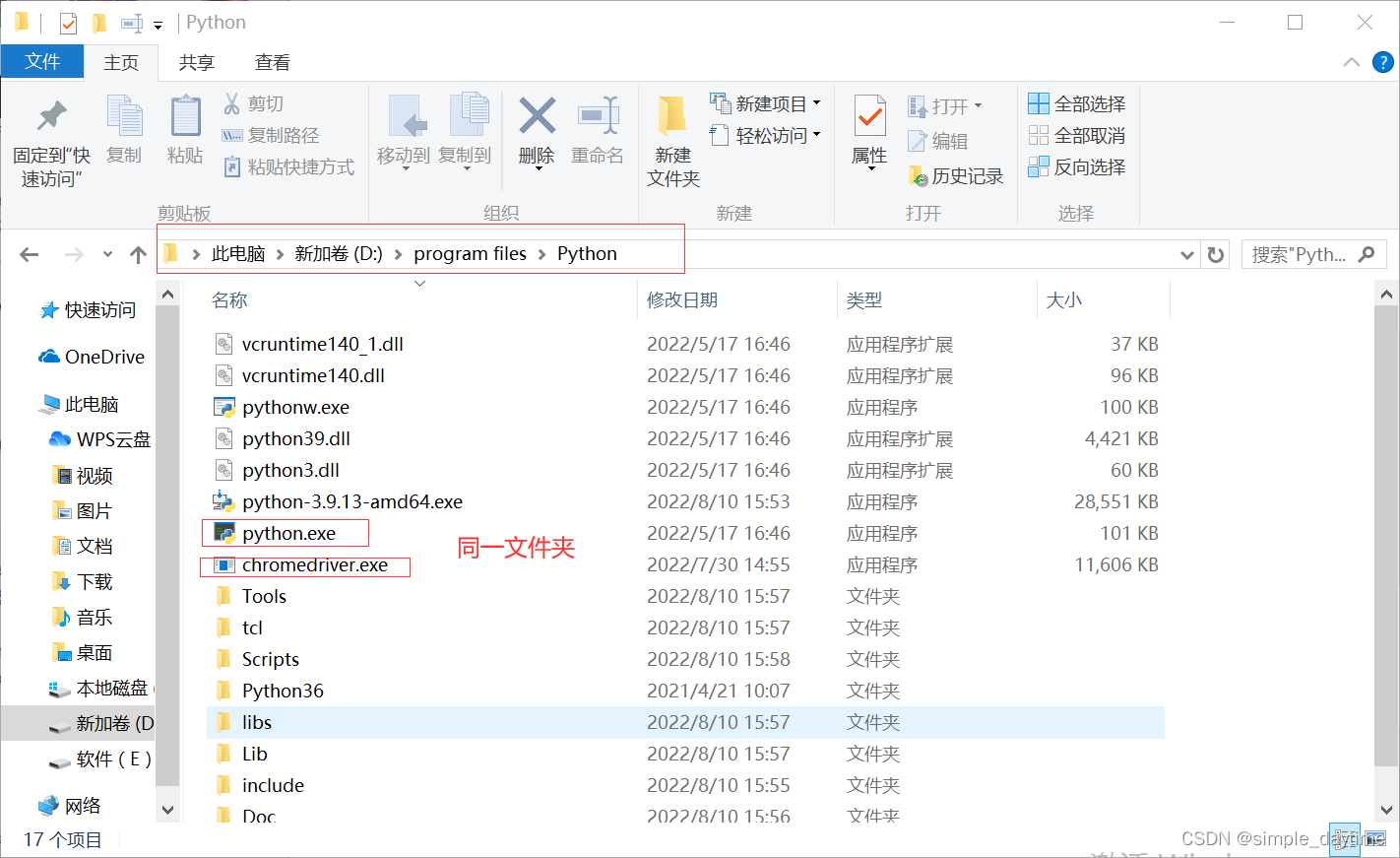Open the History (历史记录) icon
Screen dimensions: 1400x858
[x=955, y=176]
